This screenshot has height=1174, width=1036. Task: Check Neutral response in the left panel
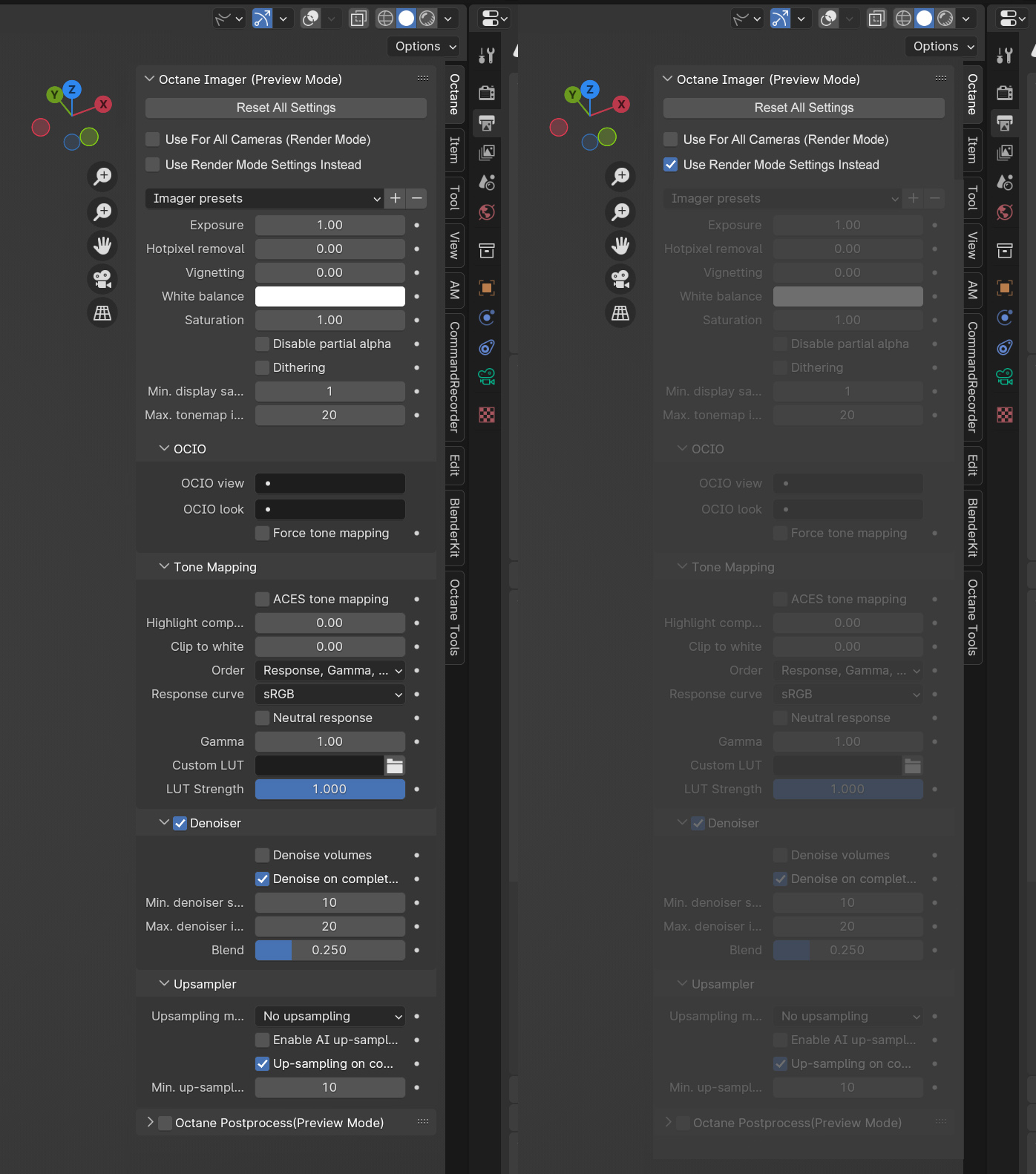262,718
